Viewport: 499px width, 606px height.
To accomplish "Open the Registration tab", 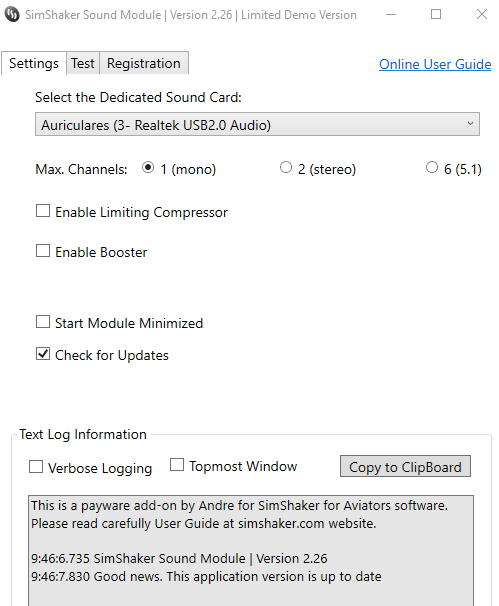I will (144, 63).
